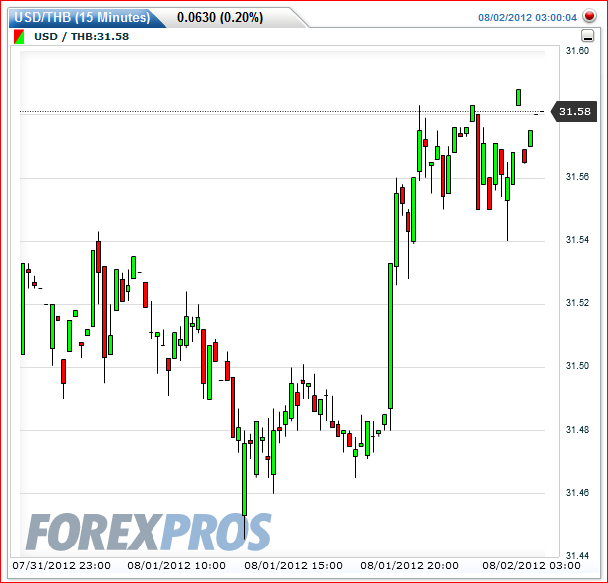Click the 07/31/2012 23:00 time label
Viewport: 608px width, 583px height.
pos(61,566)
